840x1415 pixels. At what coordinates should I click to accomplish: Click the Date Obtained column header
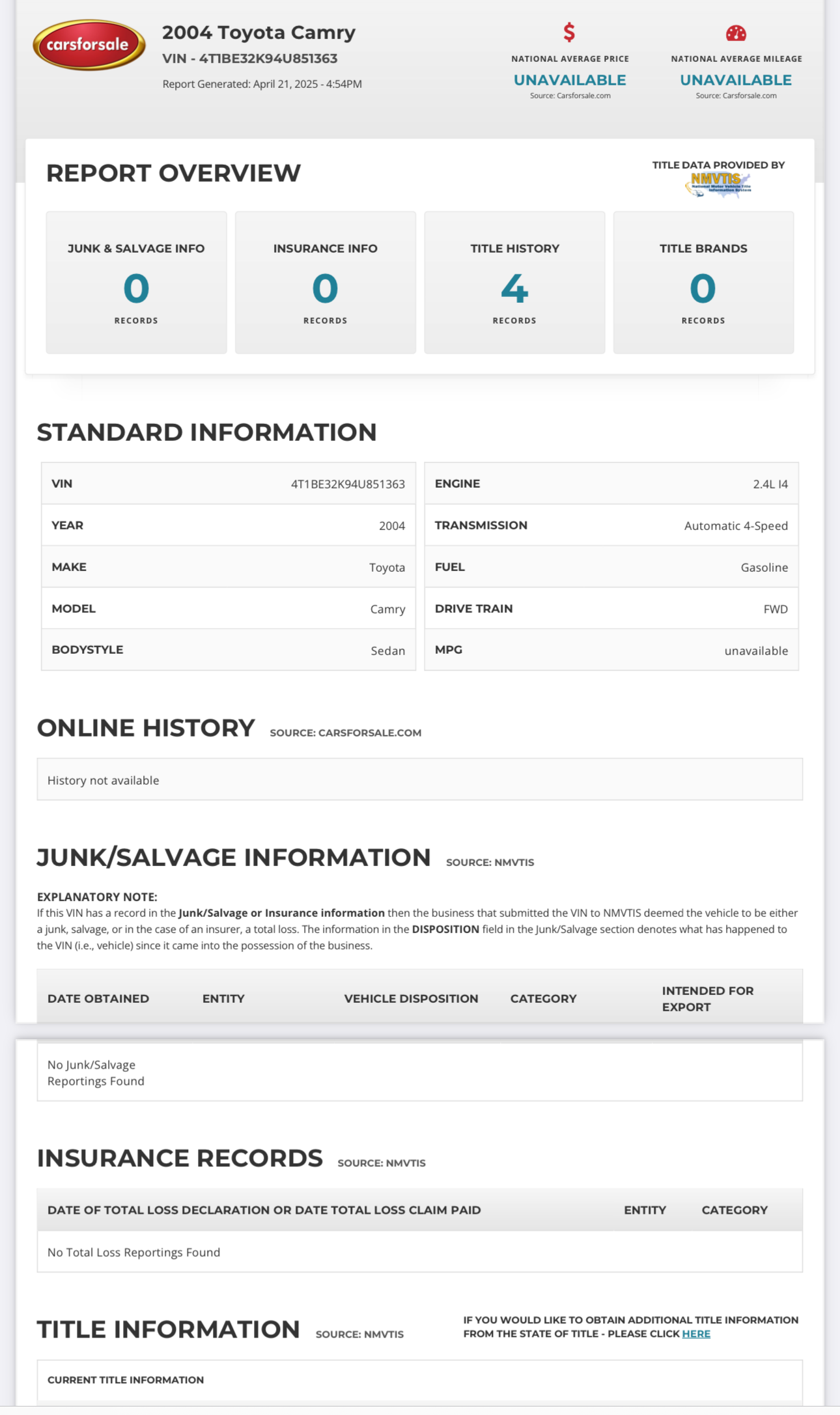pyautogui.click(x=98, y=998)
